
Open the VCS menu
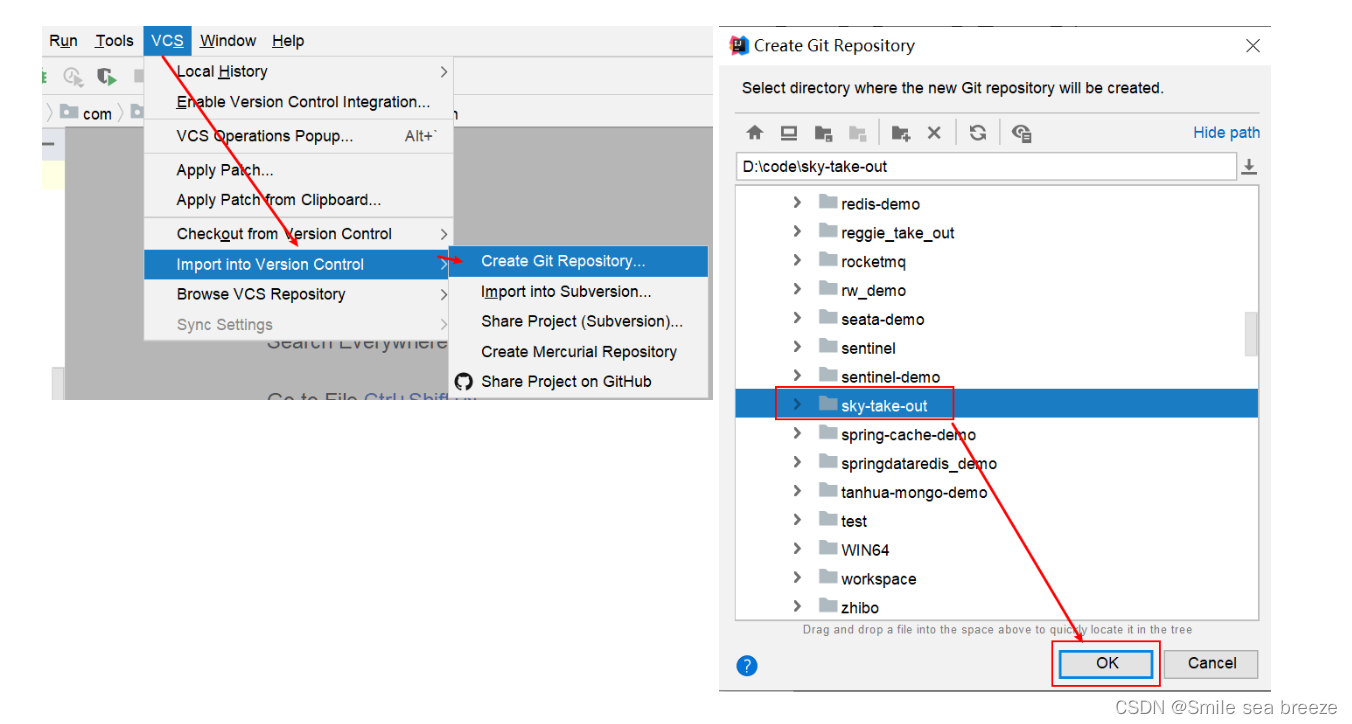[167, 41]
